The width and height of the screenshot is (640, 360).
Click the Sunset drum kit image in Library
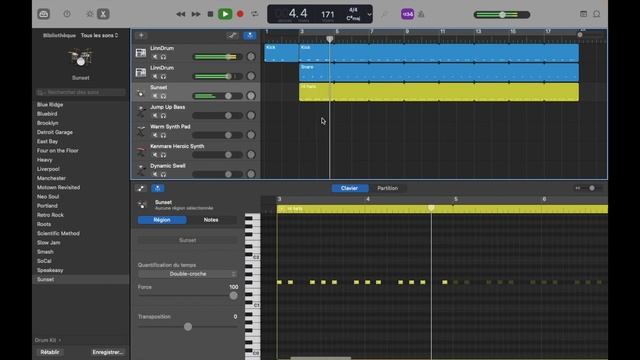[80, 58]
